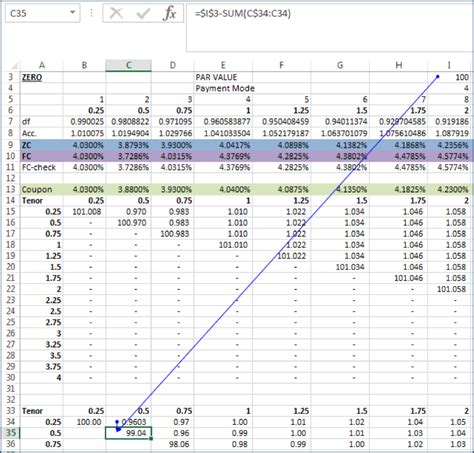Click the Cancel X icon in formula bar
Screen dimensions: 474x453
[x=116, y=14]
